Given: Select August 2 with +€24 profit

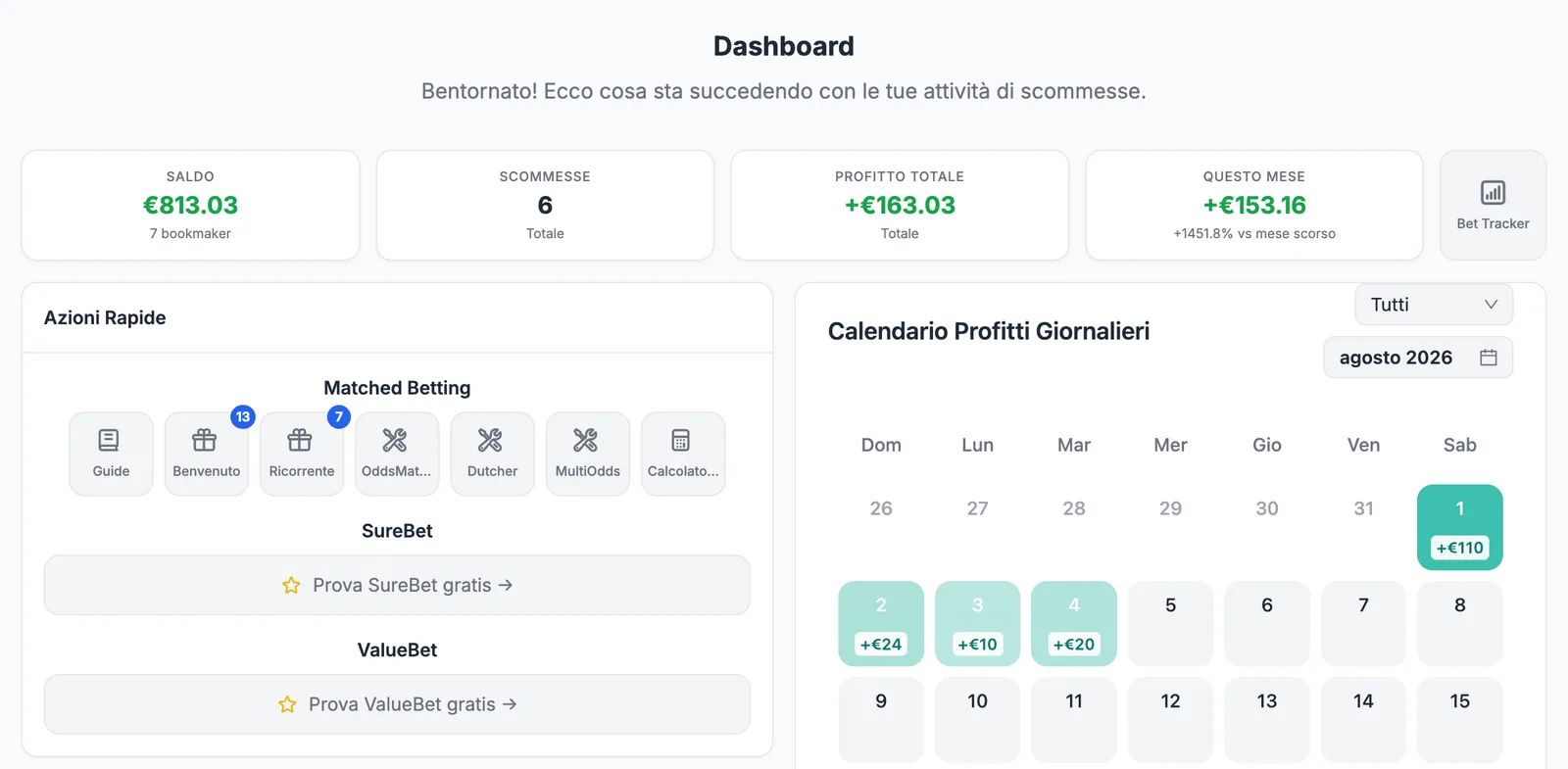Looking at the screenshot, I should coord(881,624).
